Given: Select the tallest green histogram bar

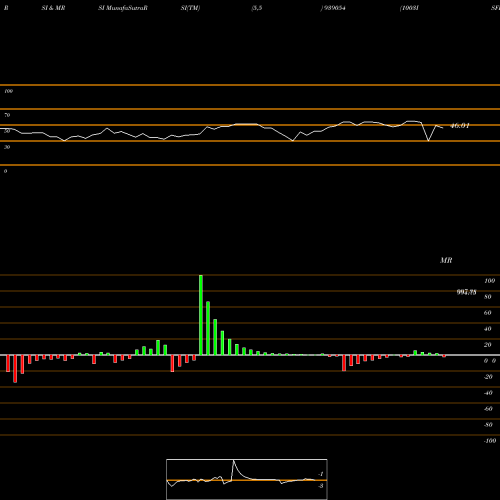Looking at the screenshot, I should pyautogui.click(x=201, y=315).
